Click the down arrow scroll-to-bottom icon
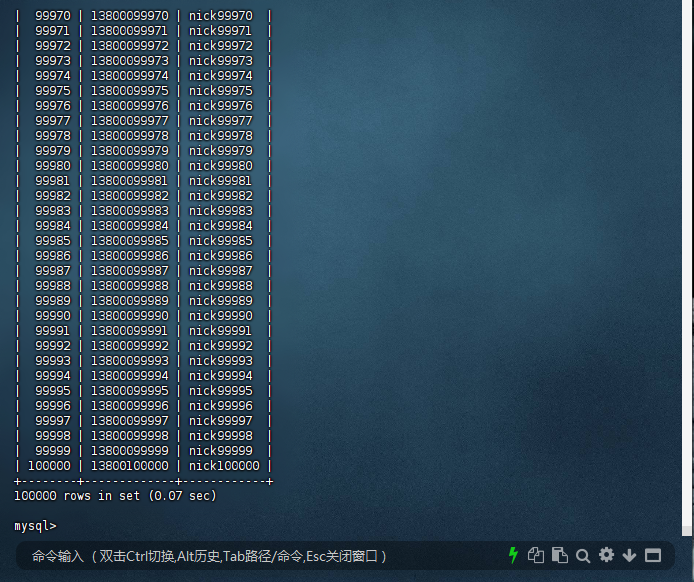694x582 pixels. pyautogui.click(x=629, y=555)
